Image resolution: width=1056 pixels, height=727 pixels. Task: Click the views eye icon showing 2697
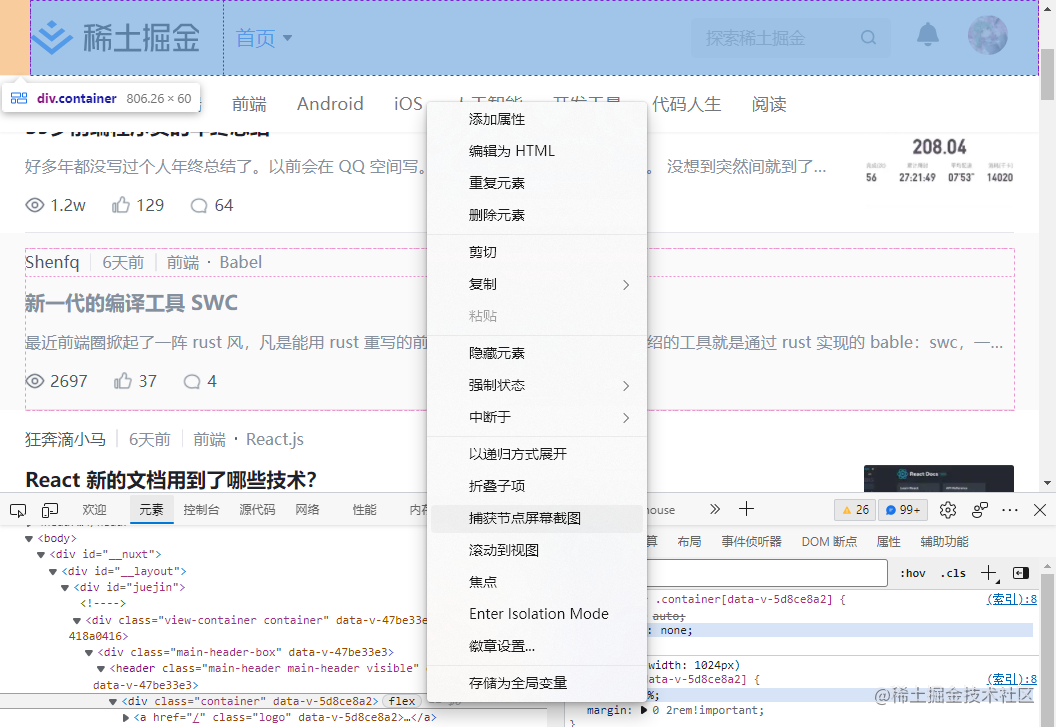pos(34,381)
